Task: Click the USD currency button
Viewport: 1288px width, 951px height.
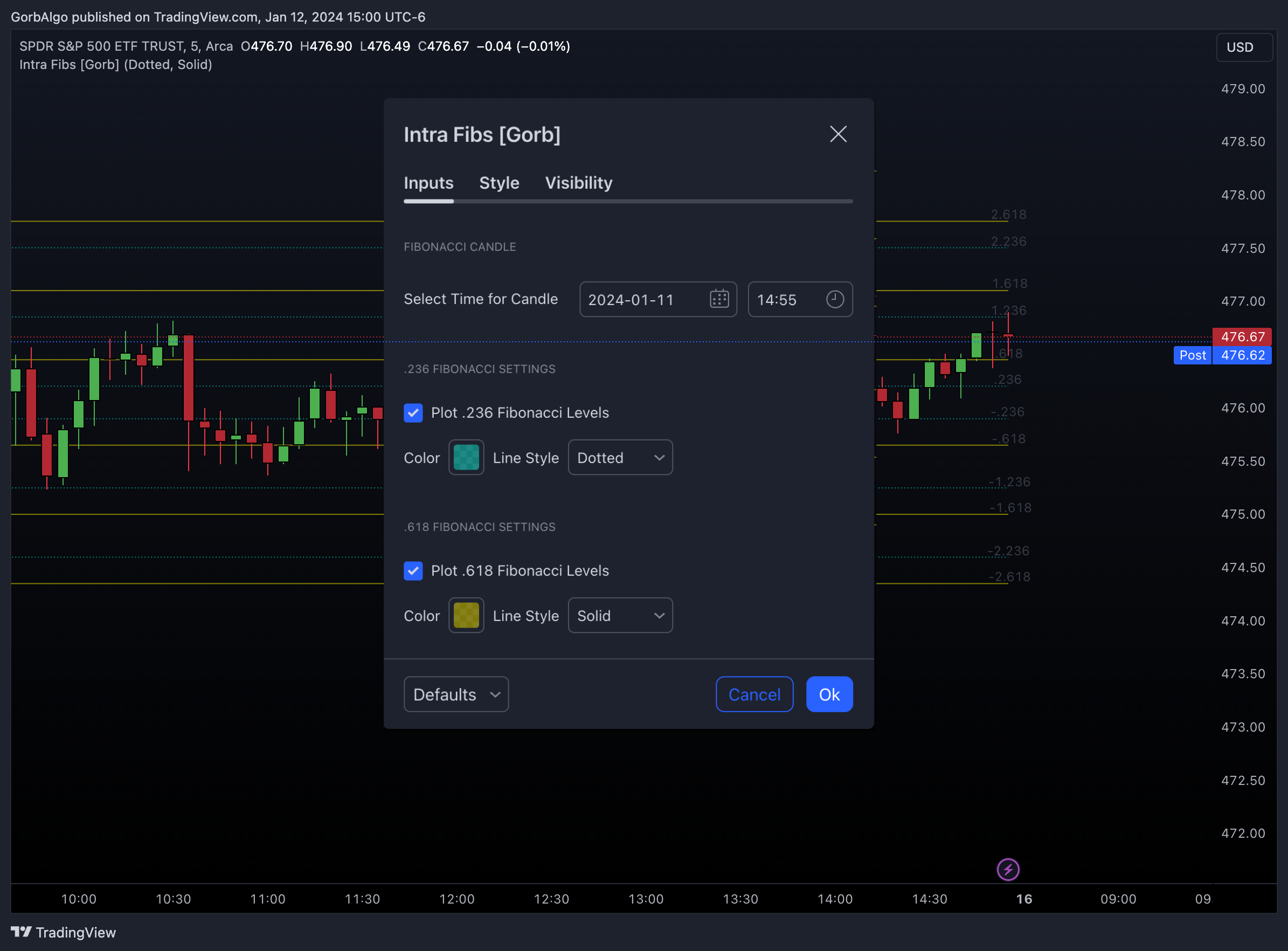Action: [1244, 47]
